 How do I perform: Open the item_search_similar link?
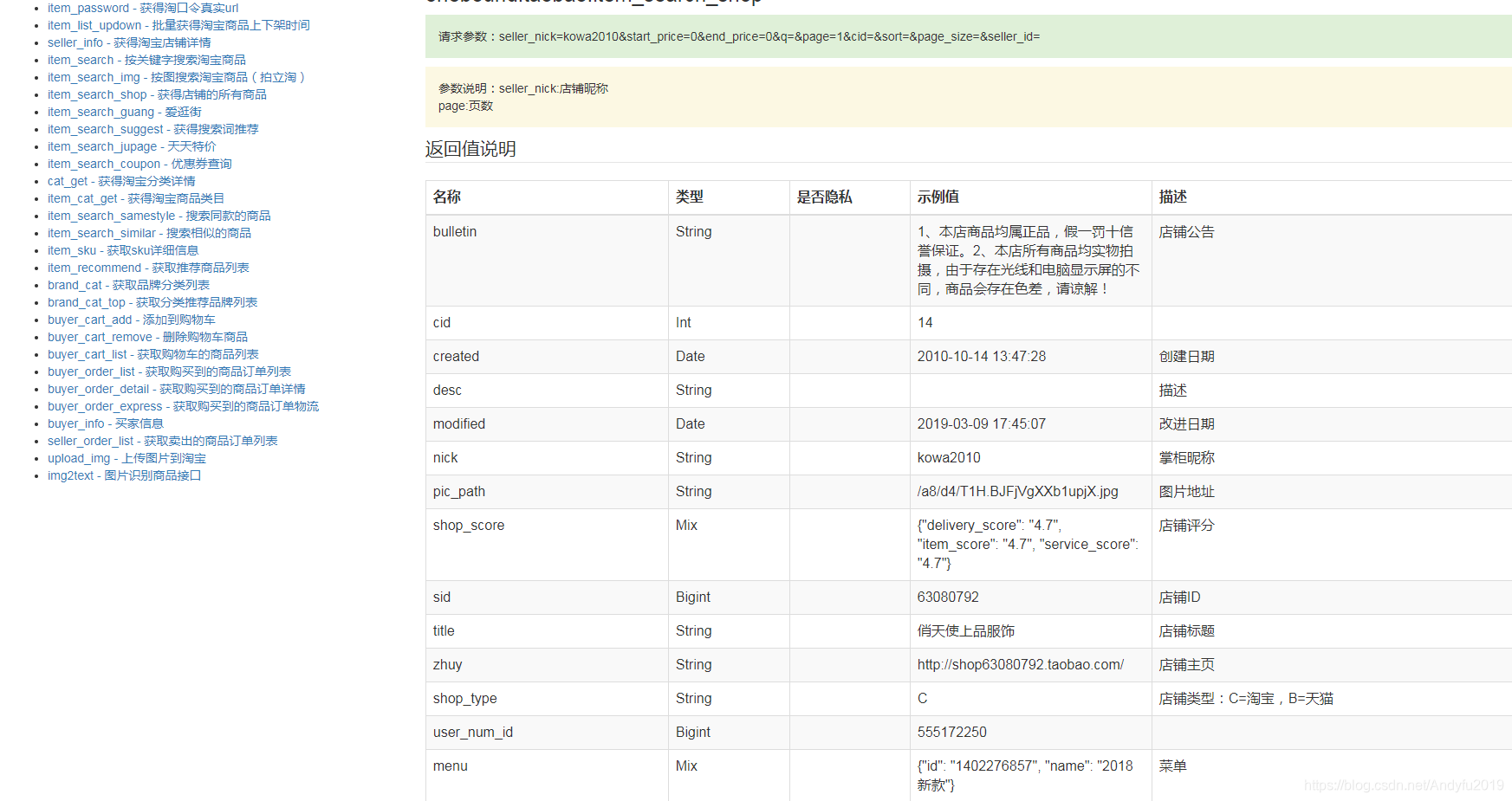(149, 233)
